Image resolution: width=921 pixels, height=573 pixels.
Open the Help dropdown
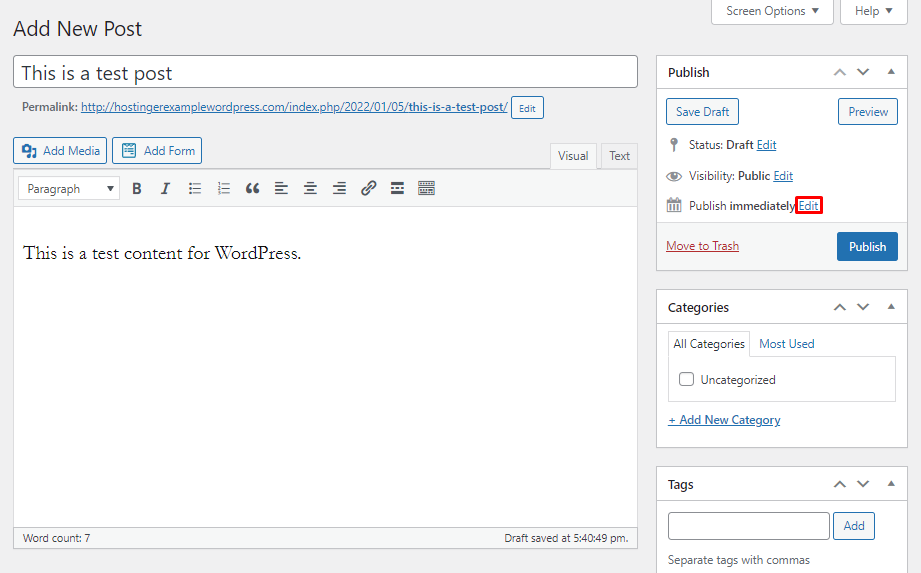pos(873,11)
